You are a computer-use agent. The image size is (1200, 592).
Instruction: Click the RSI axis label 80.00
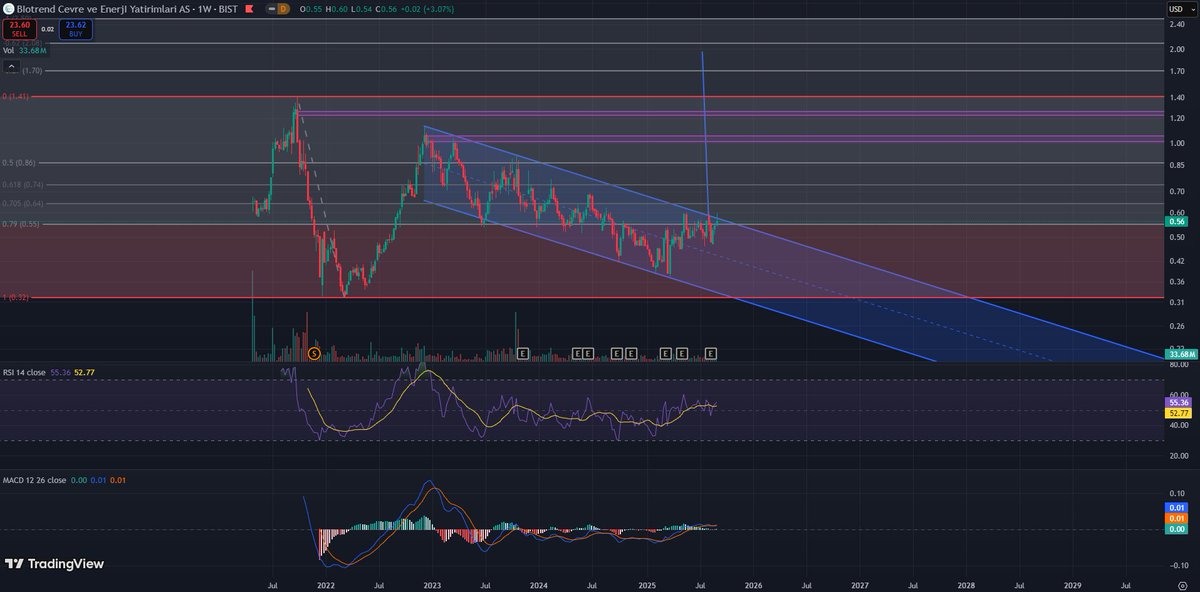point(1177,365)
